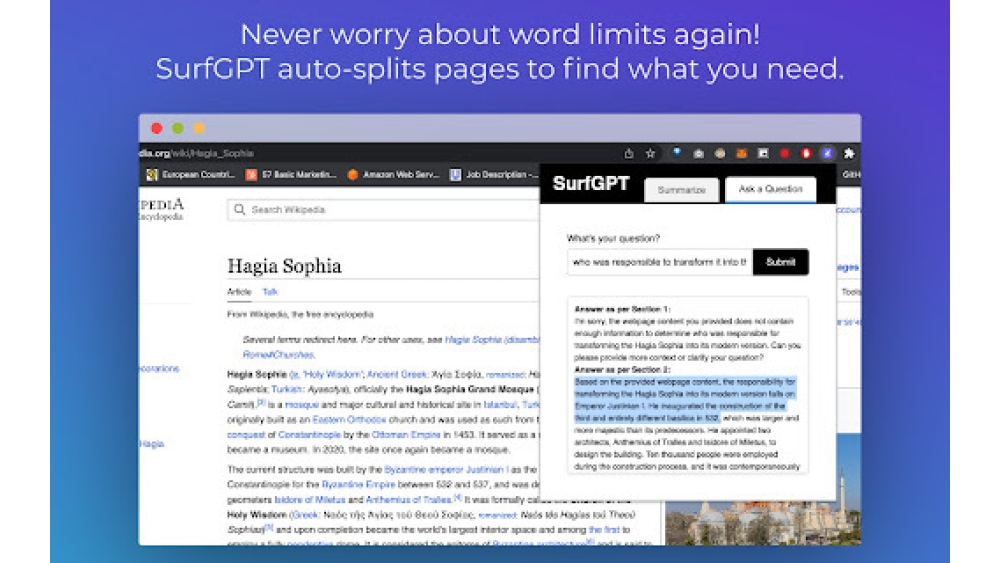This screenshot has height=563, width=1000.
Task: Click the Hagia Sophia photo thumbnail
Action: (763, 490)
